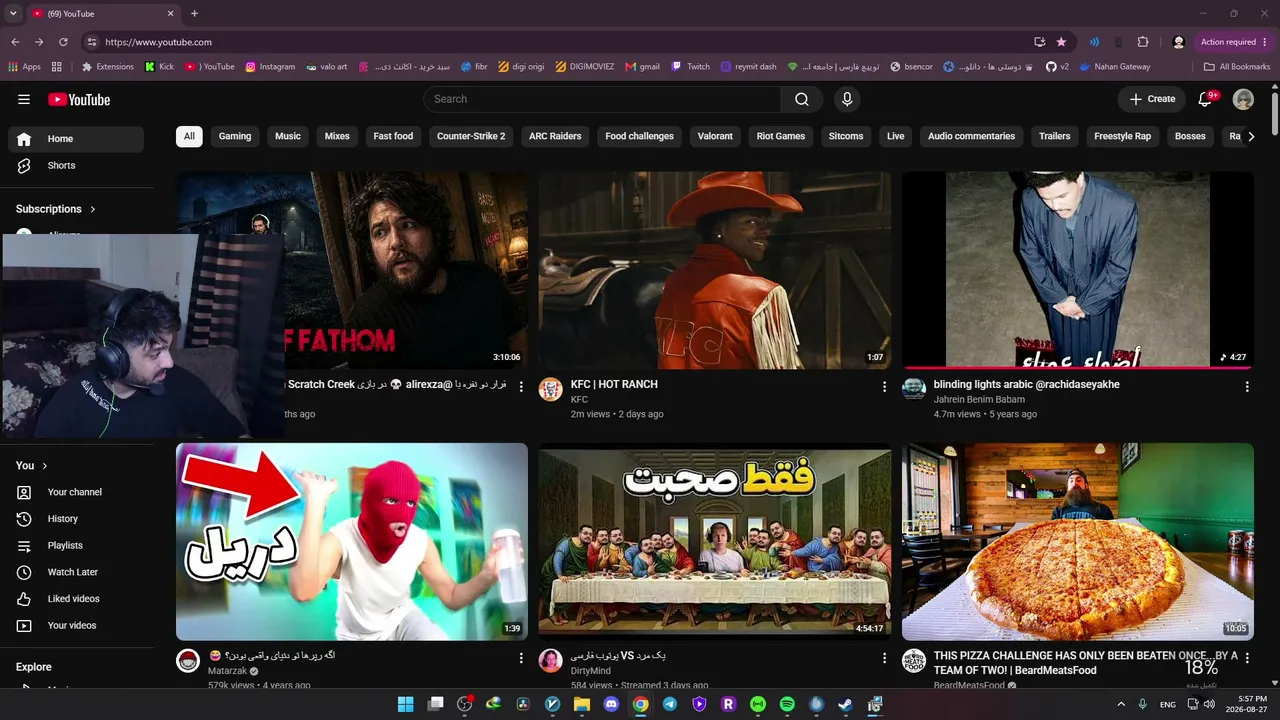The height and width of the screenshot is (720, 1280).
Task: Click the Chrome address bar URL
Action: tap(158, 42)
